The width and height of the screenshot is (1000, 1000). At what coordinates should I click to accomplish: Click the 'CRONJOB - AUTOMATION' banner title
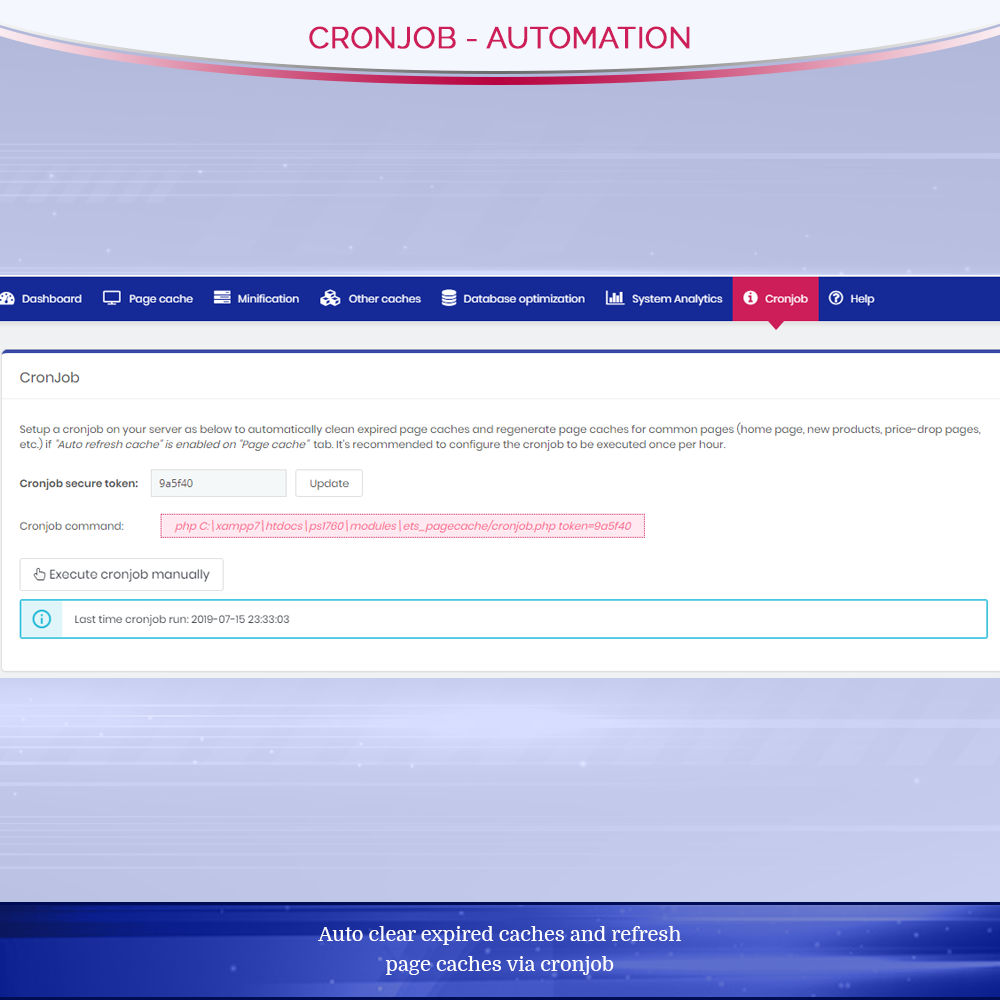pyautogui.click(x=500, y=38)
